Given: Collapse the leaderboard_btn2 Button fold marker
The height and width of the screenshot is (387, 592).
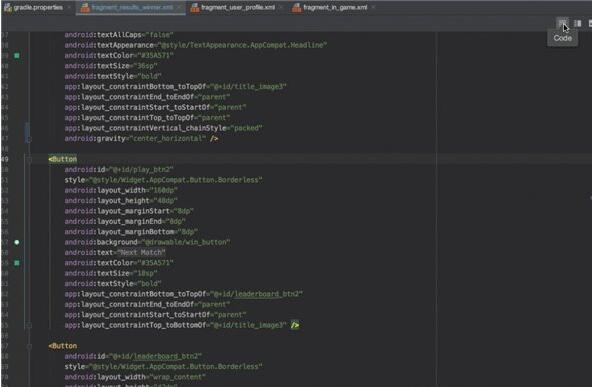Looking at the screenshot, I should [29, 346].
